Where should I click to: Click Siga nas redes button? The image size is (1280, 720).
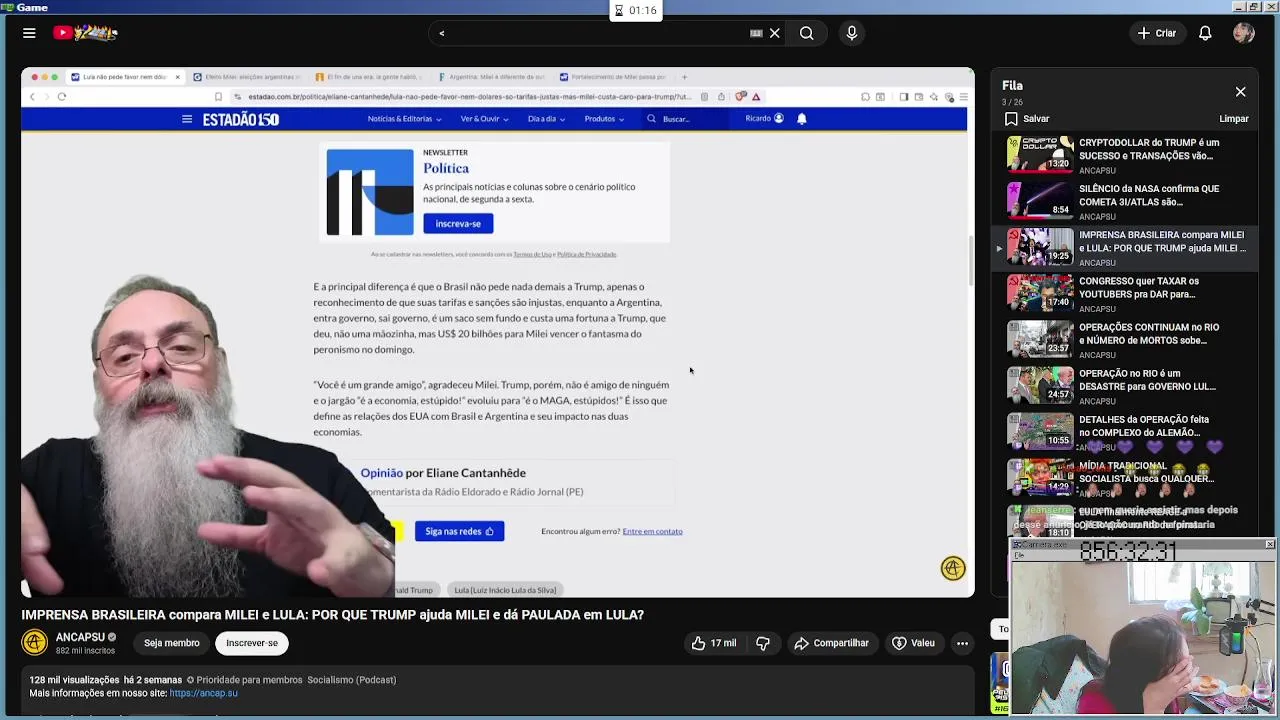click(x=459, y=531)
